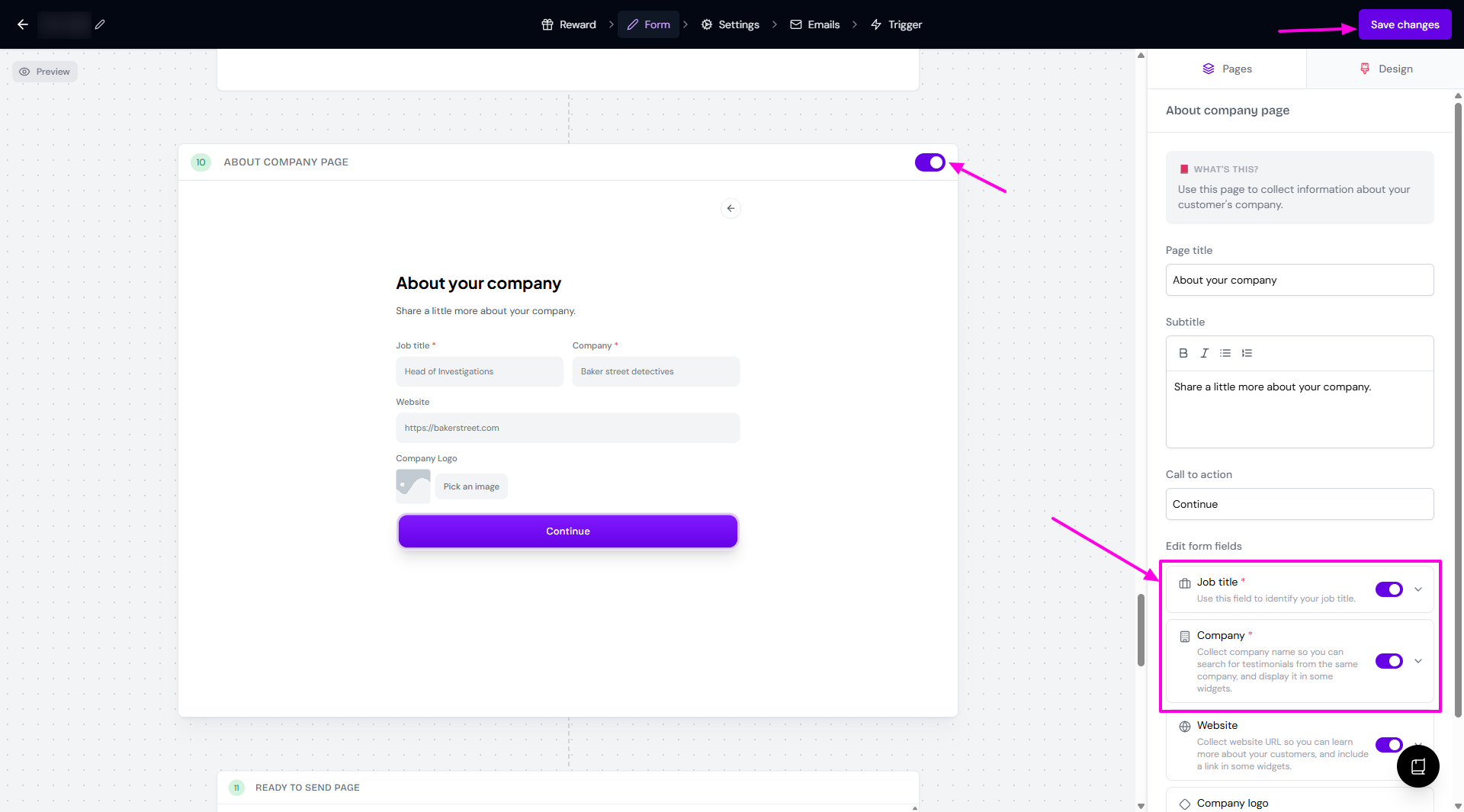Disable the Website field toggle

(1389, 745)
